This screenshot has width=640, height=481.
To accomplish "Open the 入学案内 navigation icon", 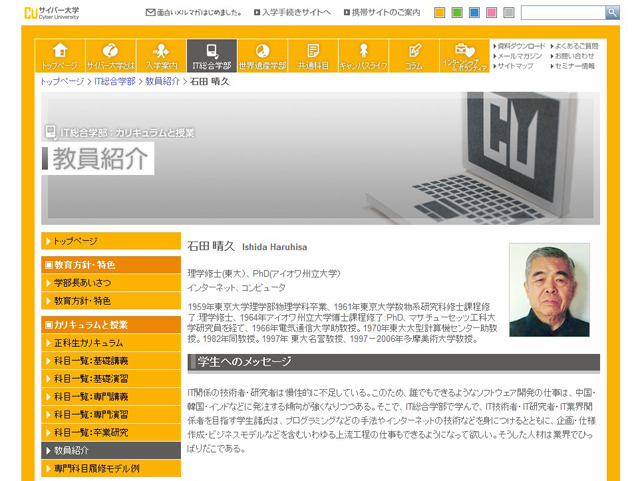I will 161,55.
